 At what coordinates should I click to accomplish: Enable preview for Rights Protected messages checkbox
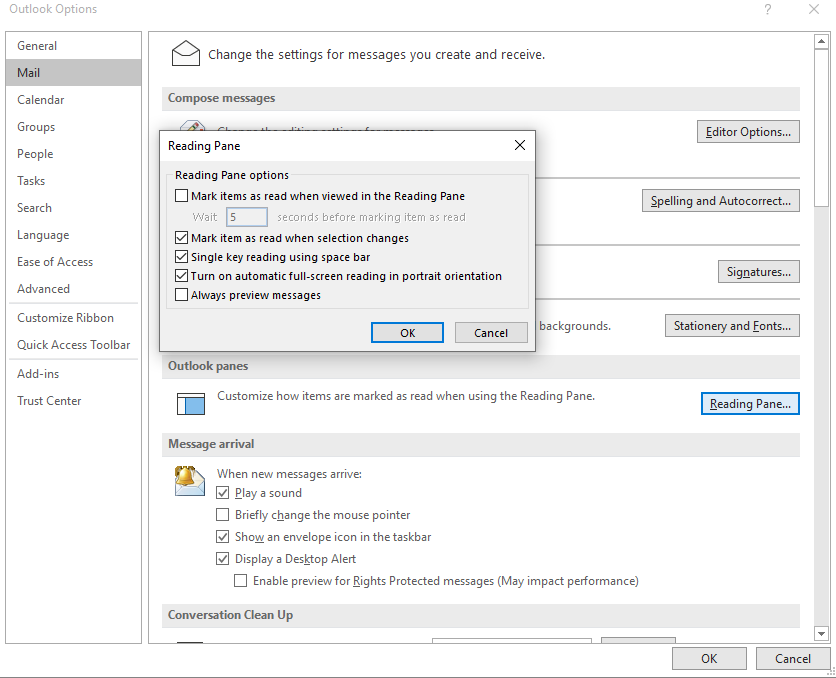click(240, 580)
